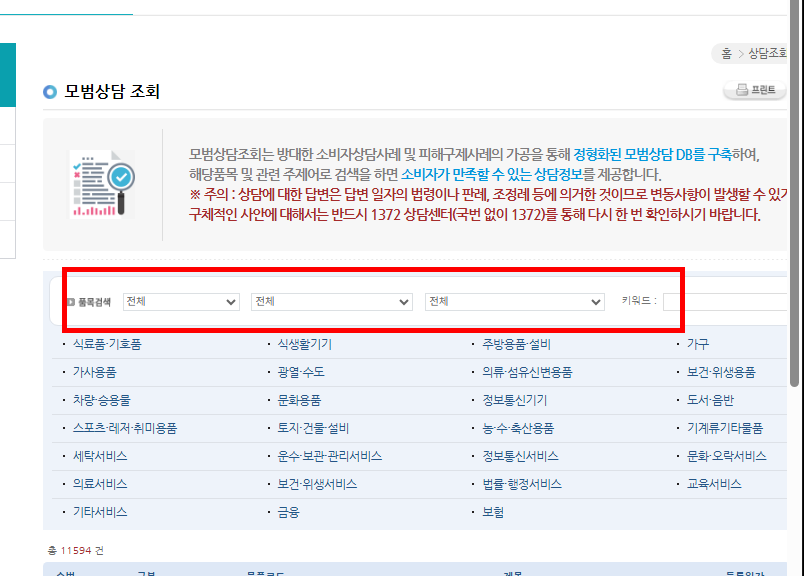Click the 프린트 button
The width and height of the screenshot is (804, 576).
(754, 90)
